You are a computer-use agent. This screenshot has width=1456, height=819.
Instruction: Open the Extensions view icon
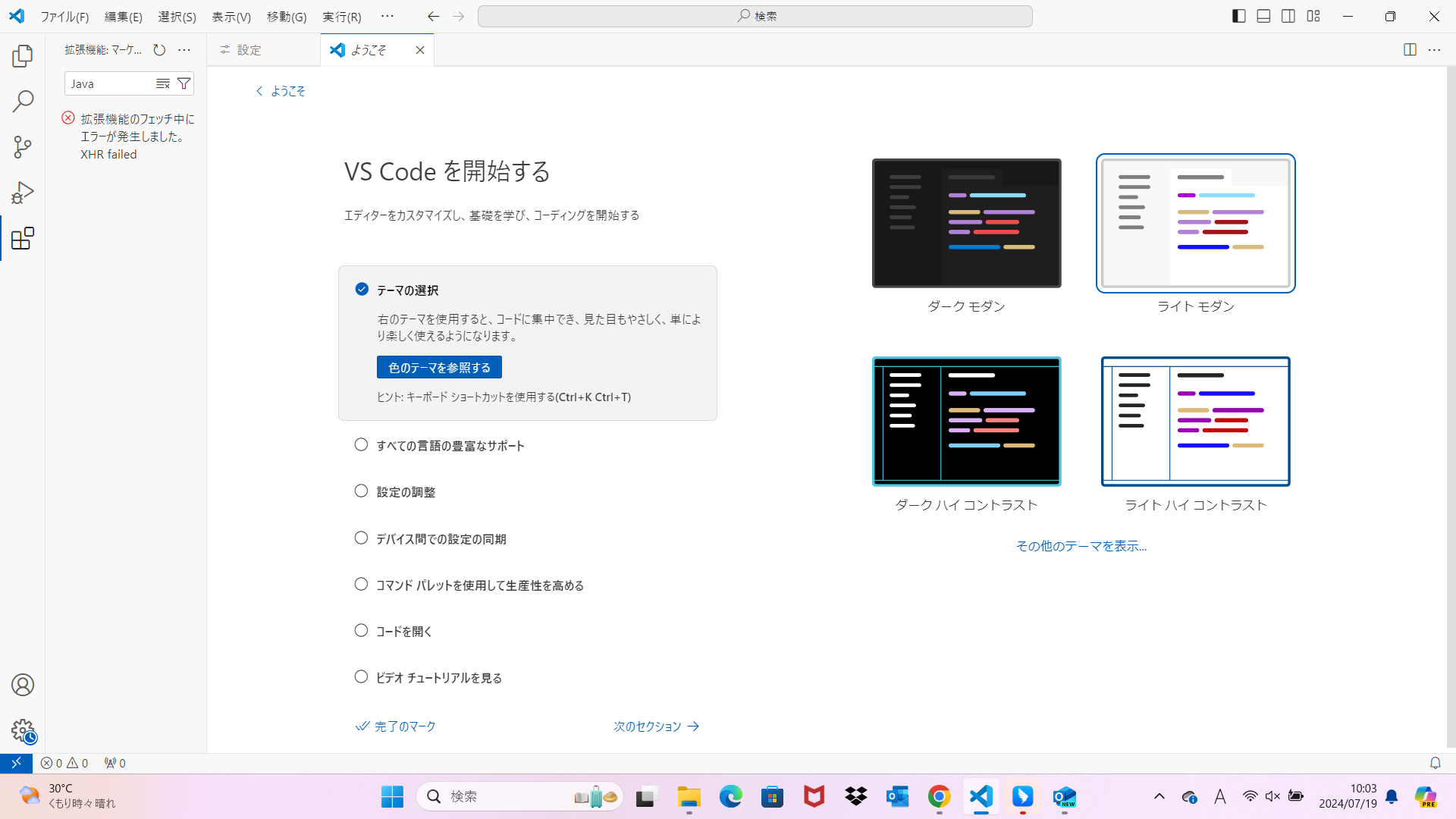point(22,238)
